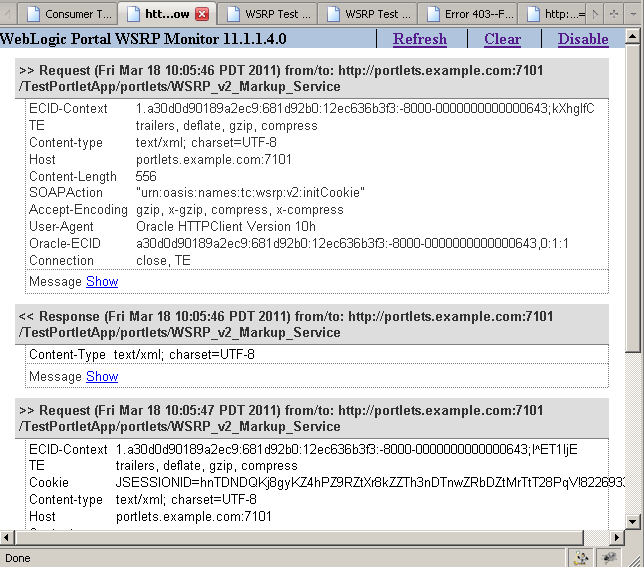Screen dimensions: 644x567
Task: Click the Request 10:05:47 header
Action: tap(312, 418)
